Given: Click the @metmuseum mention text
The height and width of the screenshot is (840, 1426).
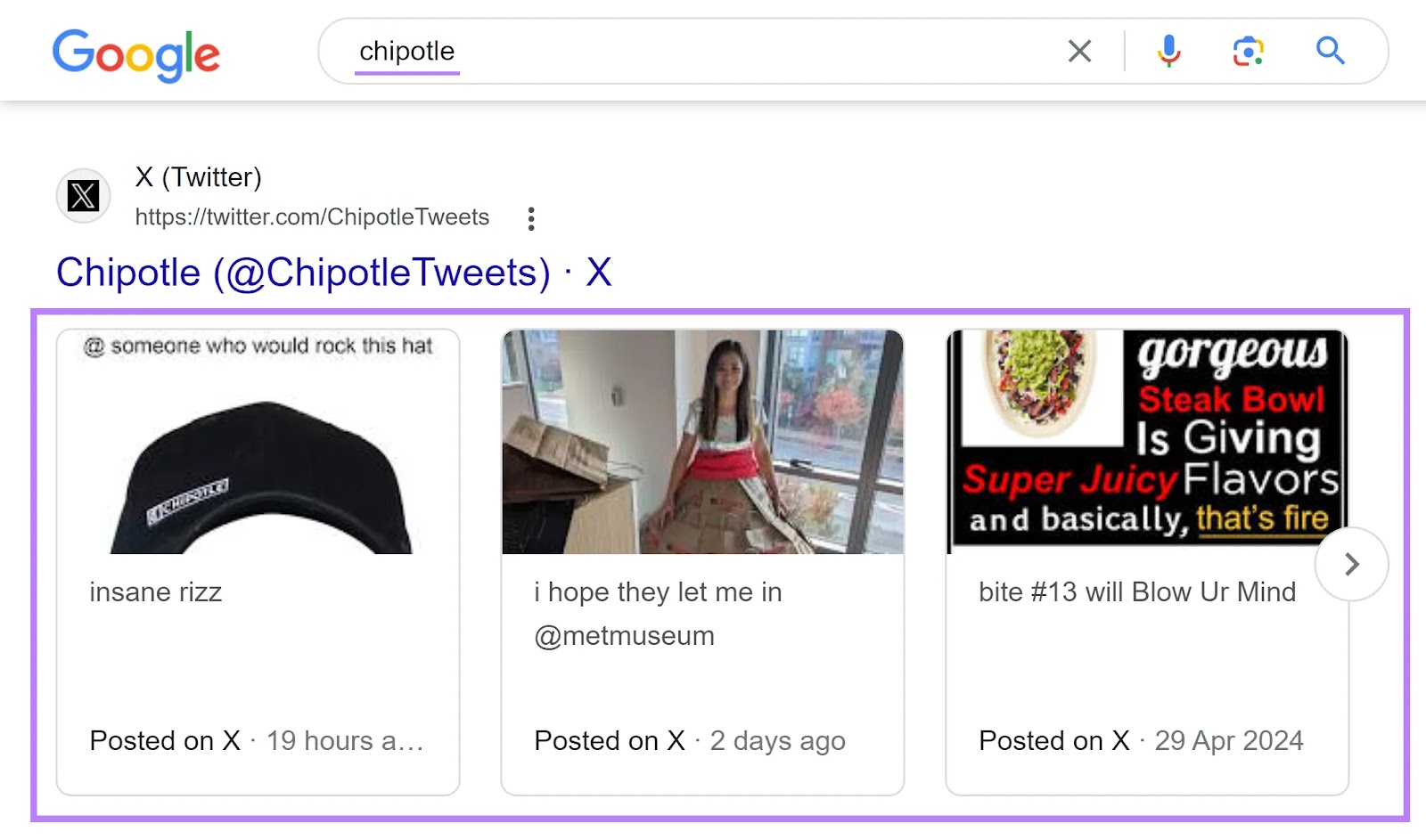Looking at the screenshot, I should tap(623, 636).
